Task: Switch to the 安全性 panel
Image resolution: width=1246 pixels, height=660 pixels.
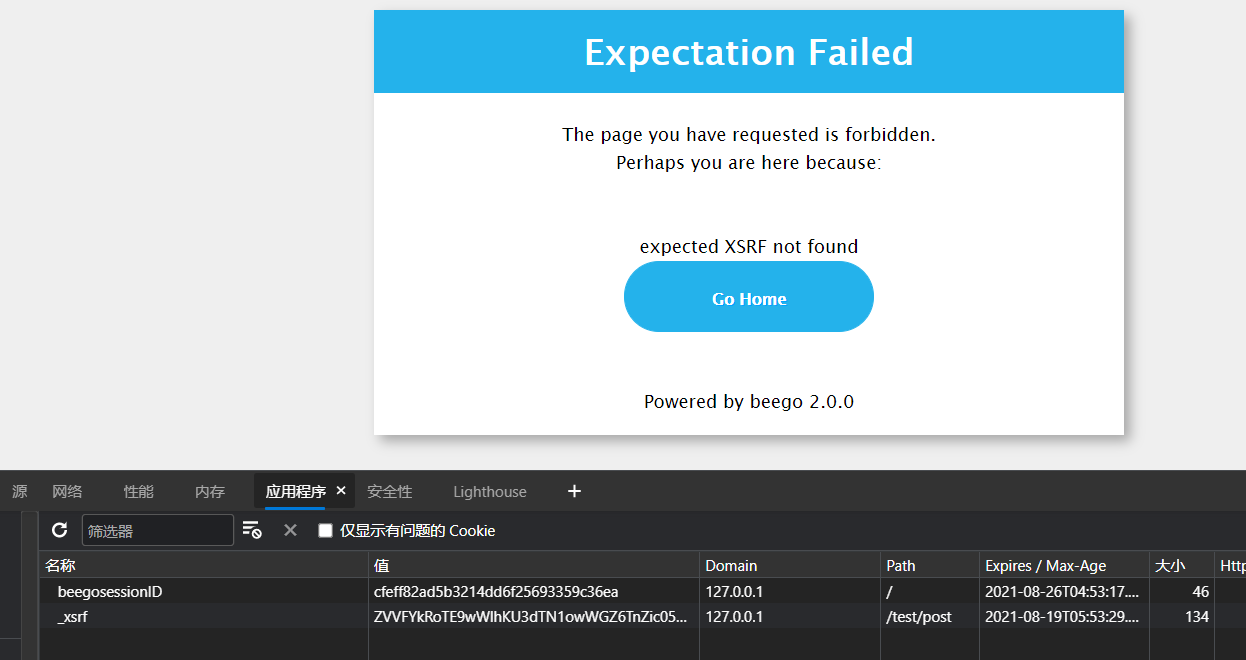Action: coord(389,491)
